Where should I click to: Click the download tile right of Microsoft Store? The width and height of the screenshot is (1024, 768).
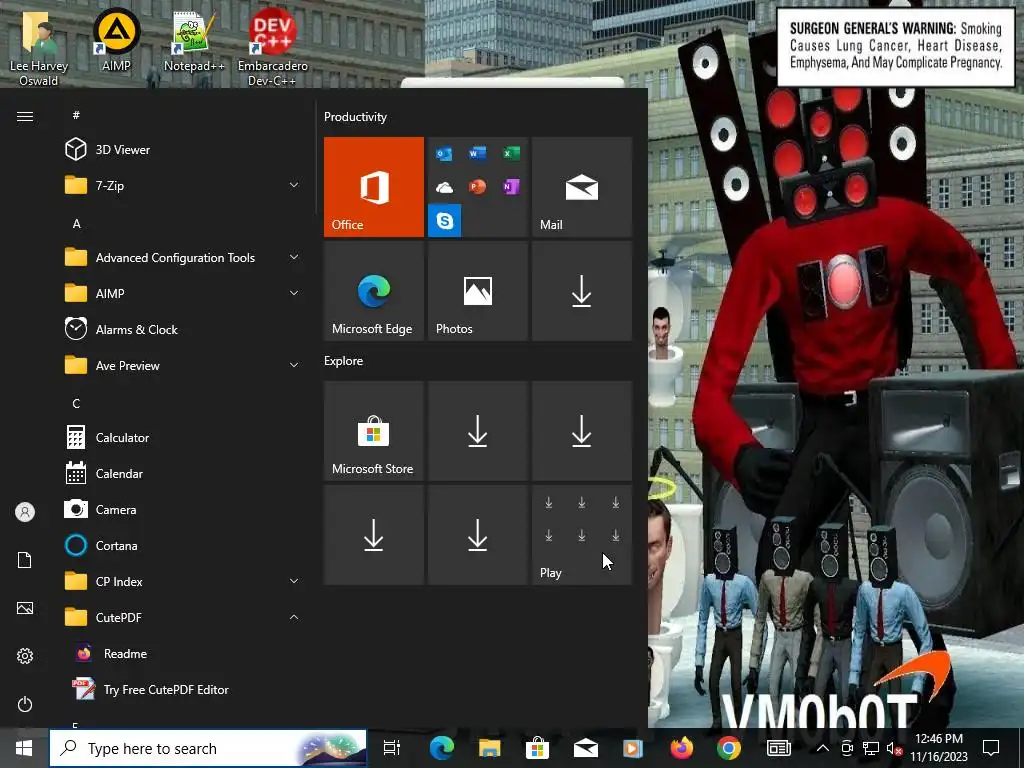pos(477,431)
